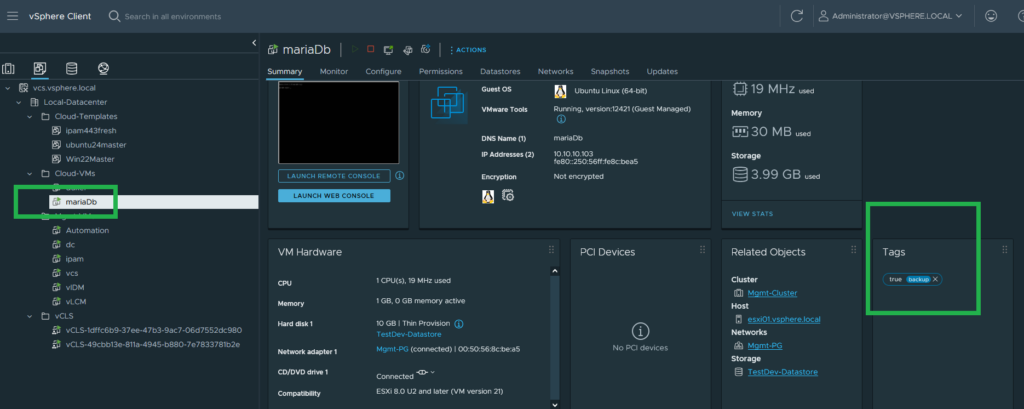
Task: Click the No PCI devices info icon
Action: tap(640, 331)
